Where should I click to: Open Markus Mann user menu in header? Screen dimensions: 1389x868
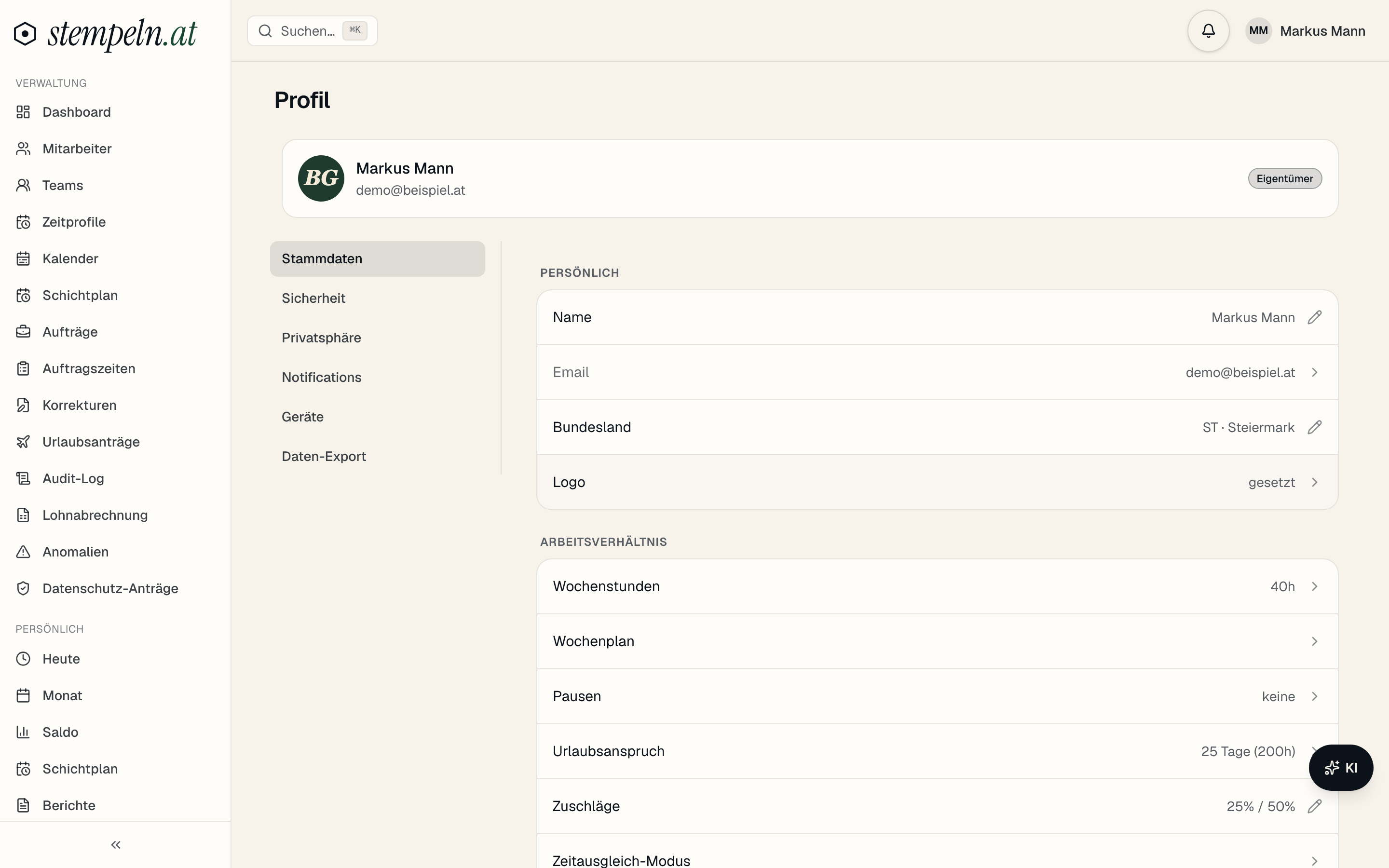1305,31
